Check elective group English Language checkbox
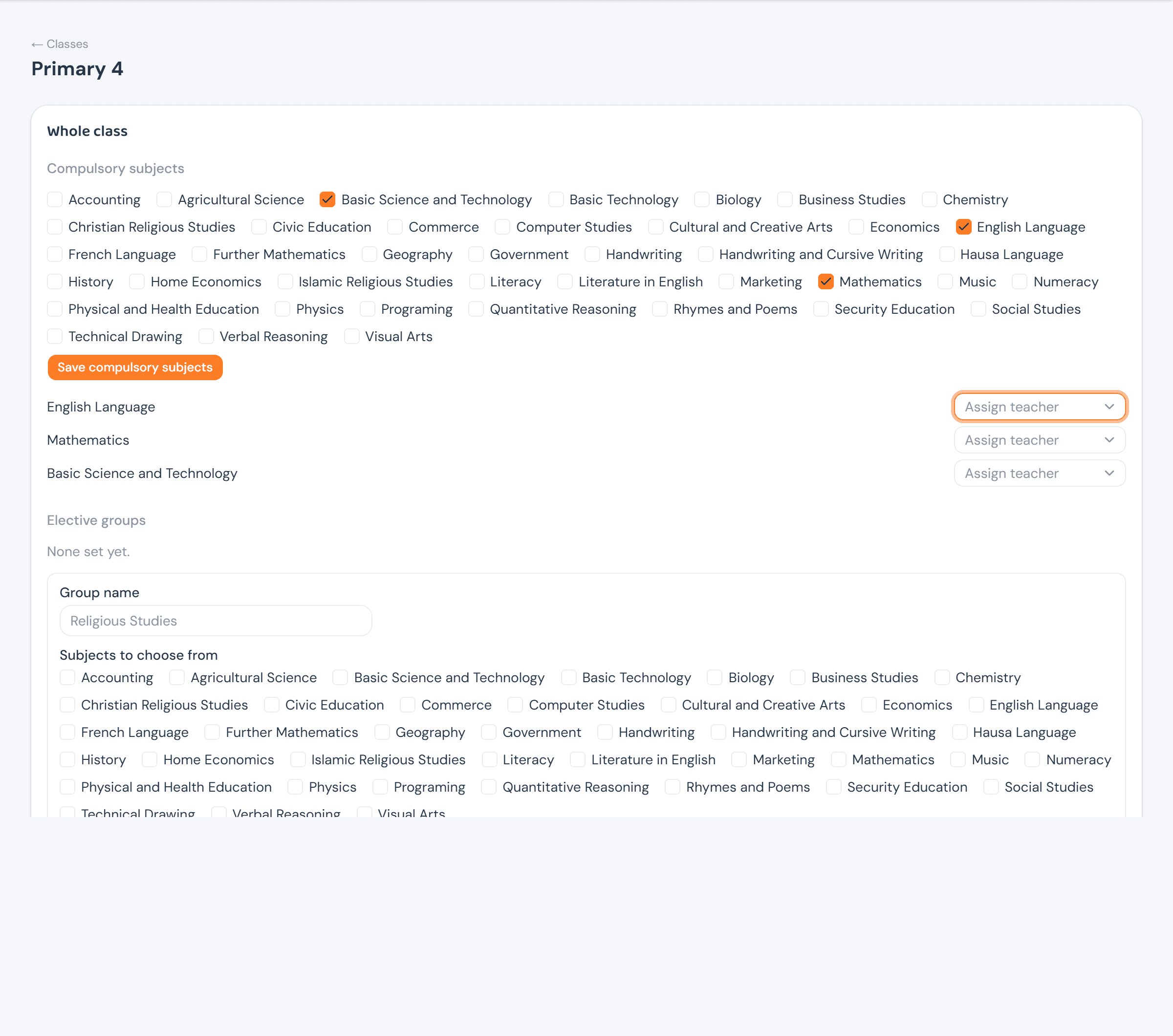 coord(976,705)
